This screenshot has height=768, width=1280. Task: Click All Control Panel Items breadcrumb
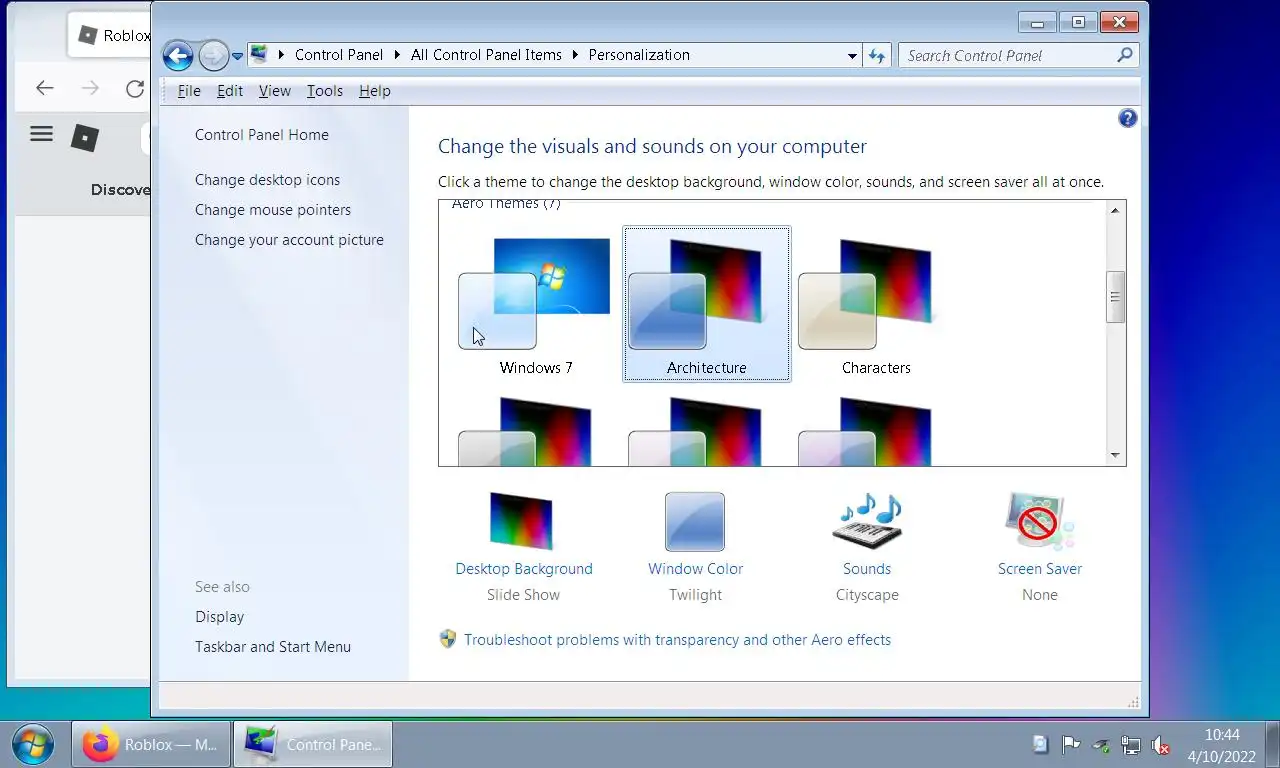pyautogui.click(x=486, y=55)
